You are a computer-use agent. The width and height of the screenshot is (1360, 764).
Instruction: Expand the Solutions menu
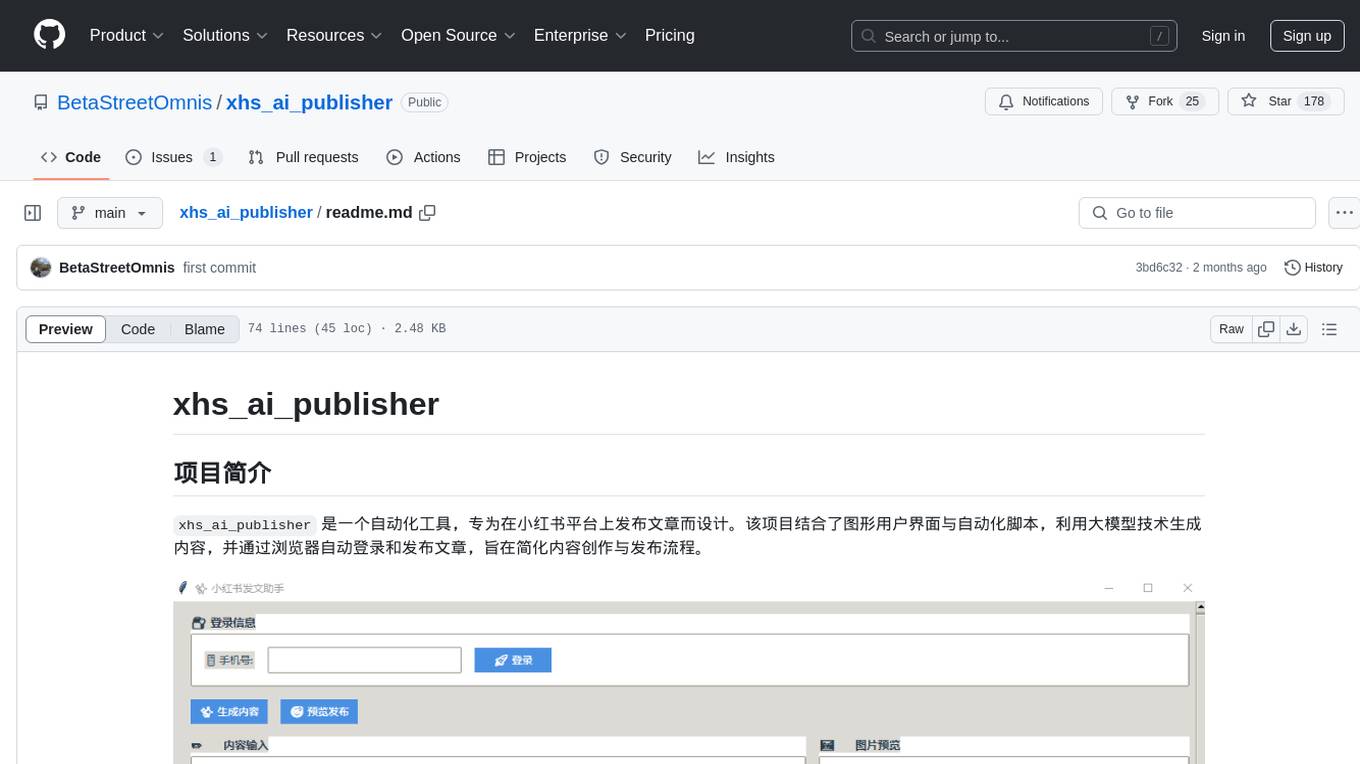click(225, 35)
